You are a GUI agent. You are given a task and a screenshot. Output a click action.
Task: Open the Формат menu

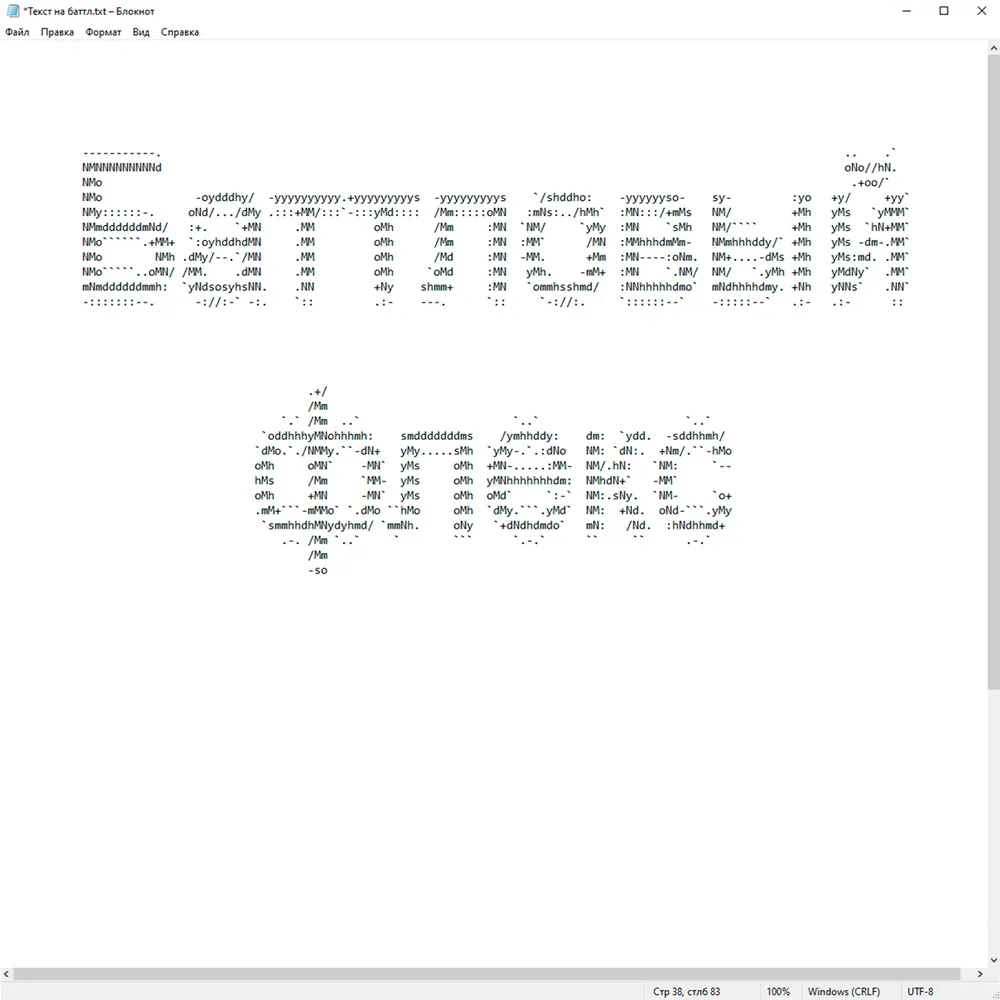[x=103, y=32]
